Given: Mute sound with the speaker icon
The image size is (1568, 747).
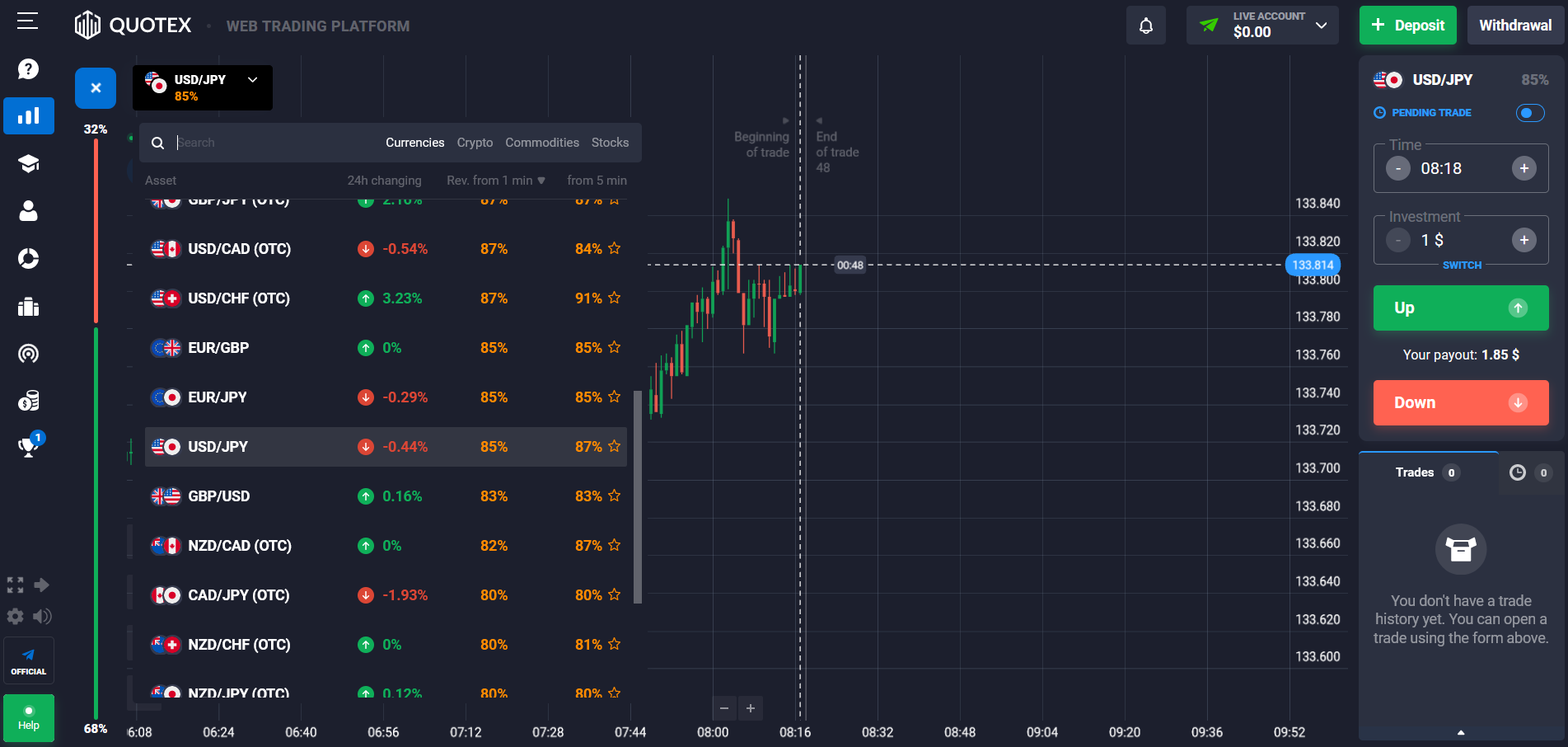Looking at the screenshot, I should tap(42, 616).
